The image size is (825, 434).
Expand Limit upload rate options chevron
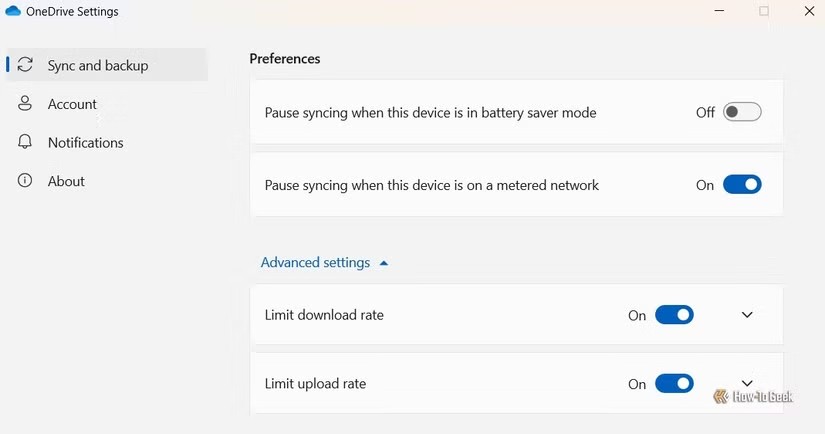pyautogui.click(x=747, y=383)
